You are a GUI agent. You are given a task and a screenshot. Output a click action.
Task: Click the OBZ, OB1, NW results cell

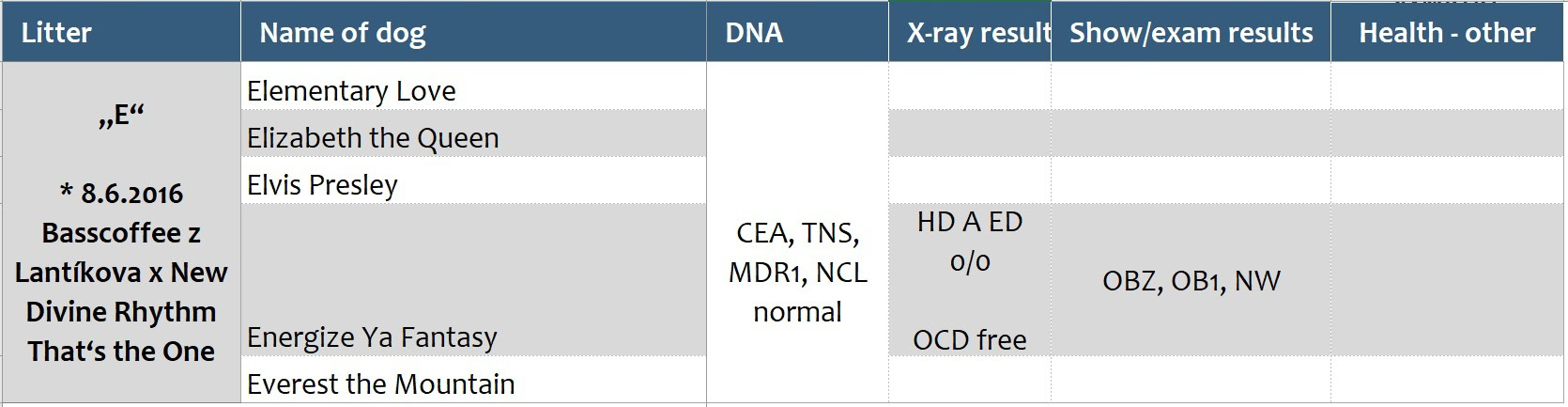click(x=1191, y=280)
